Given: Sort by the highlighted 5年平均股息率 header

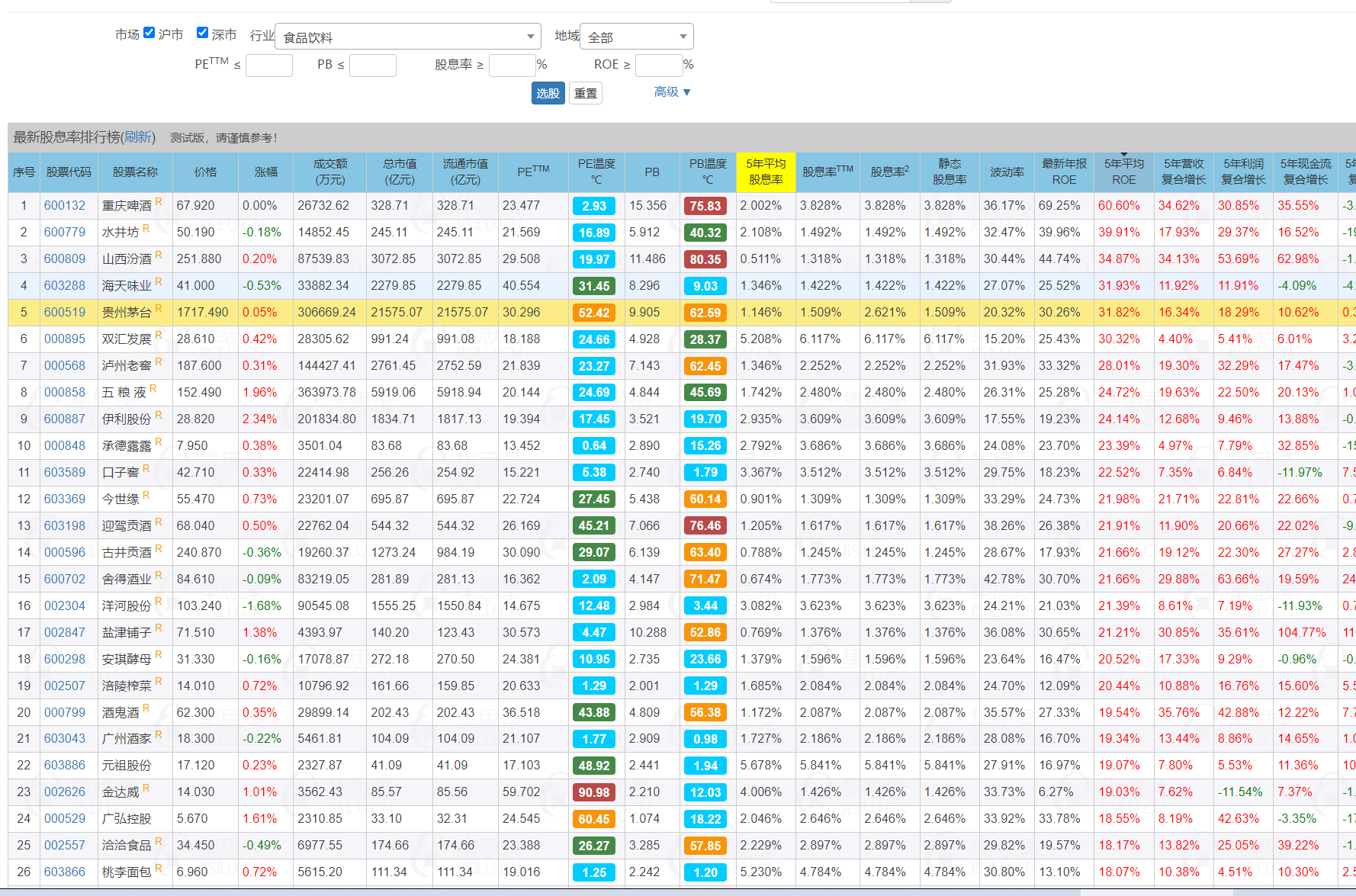Looking at the screenshot, I should pos(765,172).
